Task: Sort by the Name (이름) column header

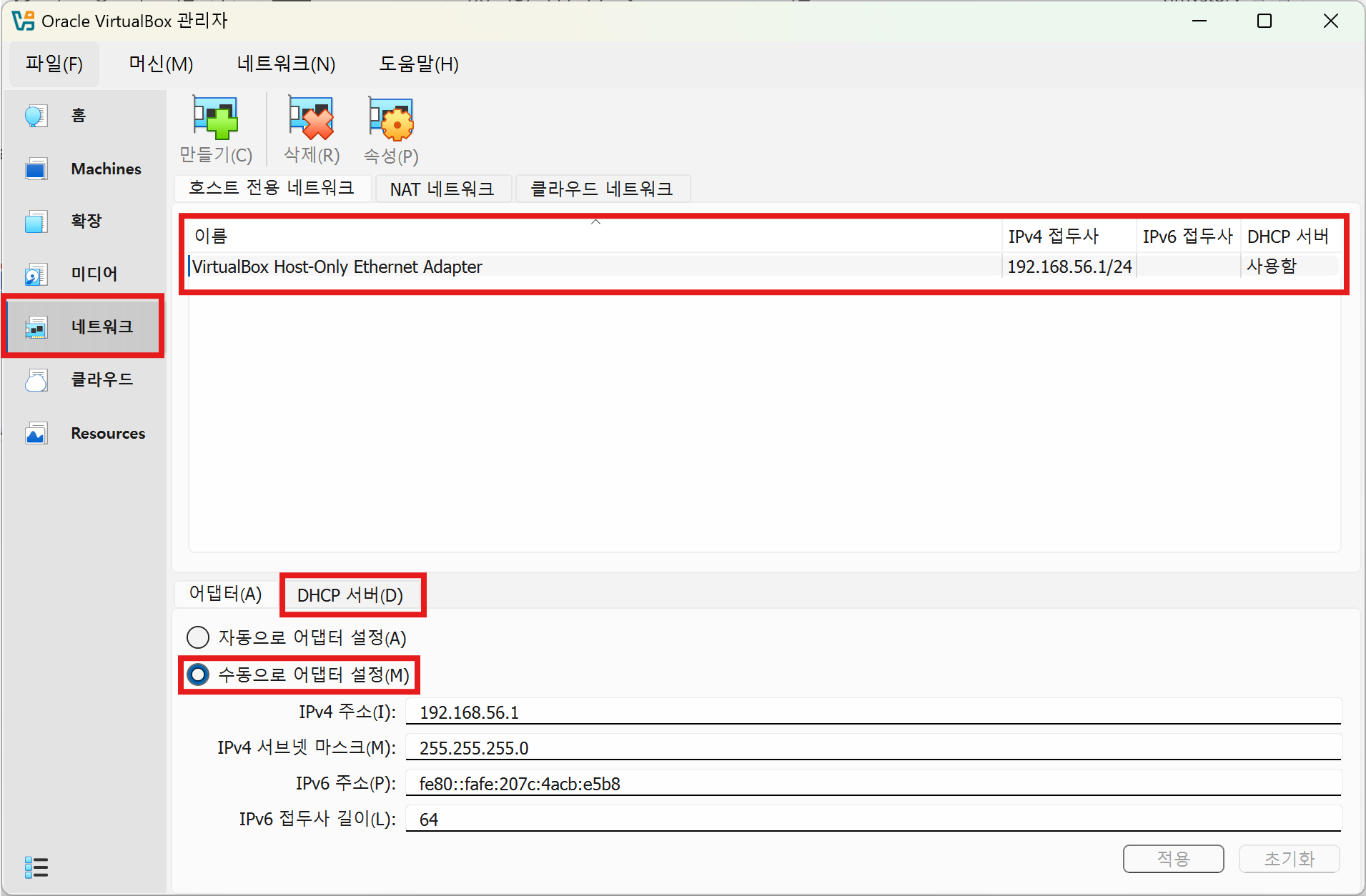Action: pos(595,237)
